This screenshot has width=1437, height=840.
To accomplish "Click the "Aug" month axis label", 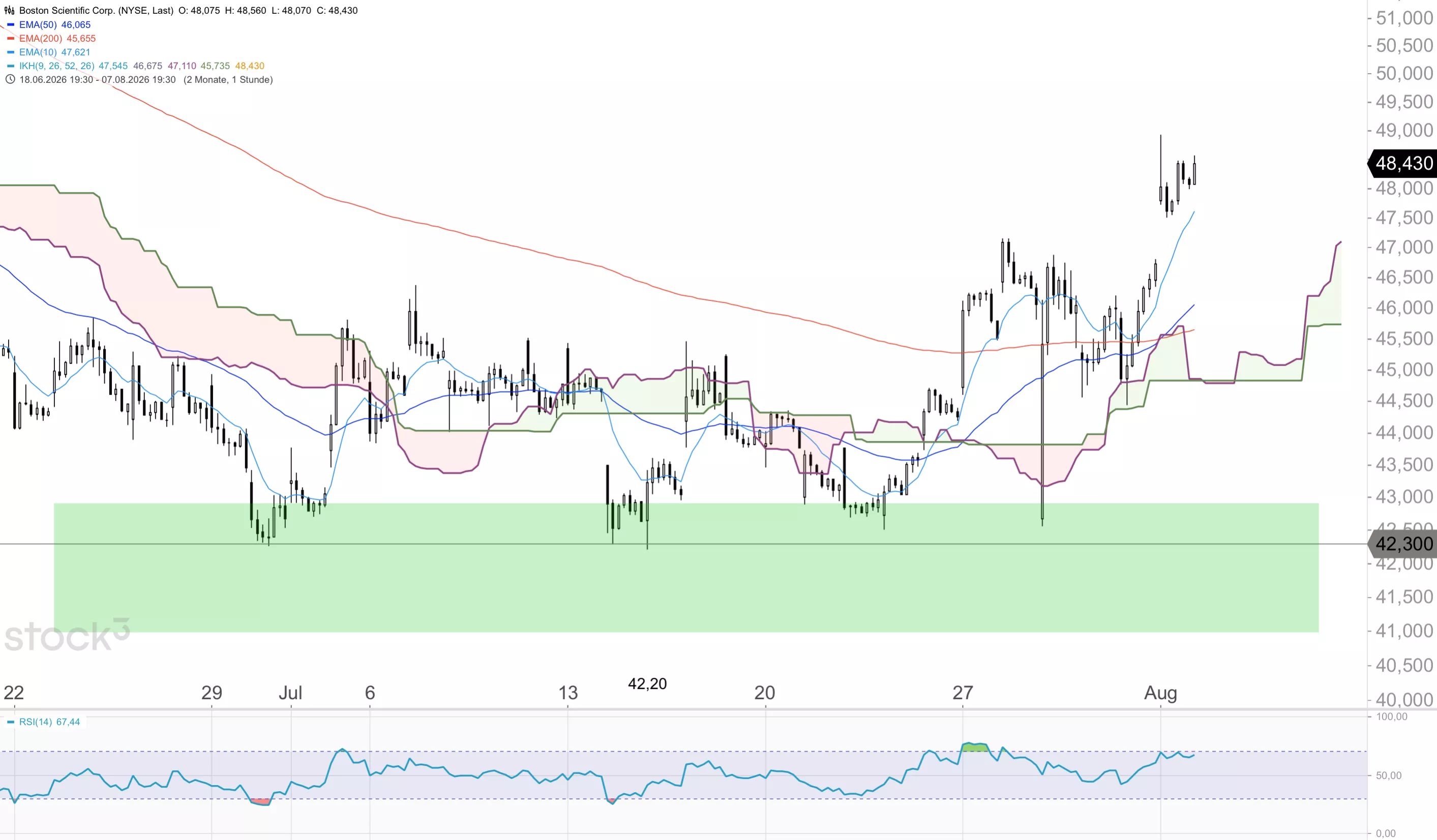I will click(1160, 693).
